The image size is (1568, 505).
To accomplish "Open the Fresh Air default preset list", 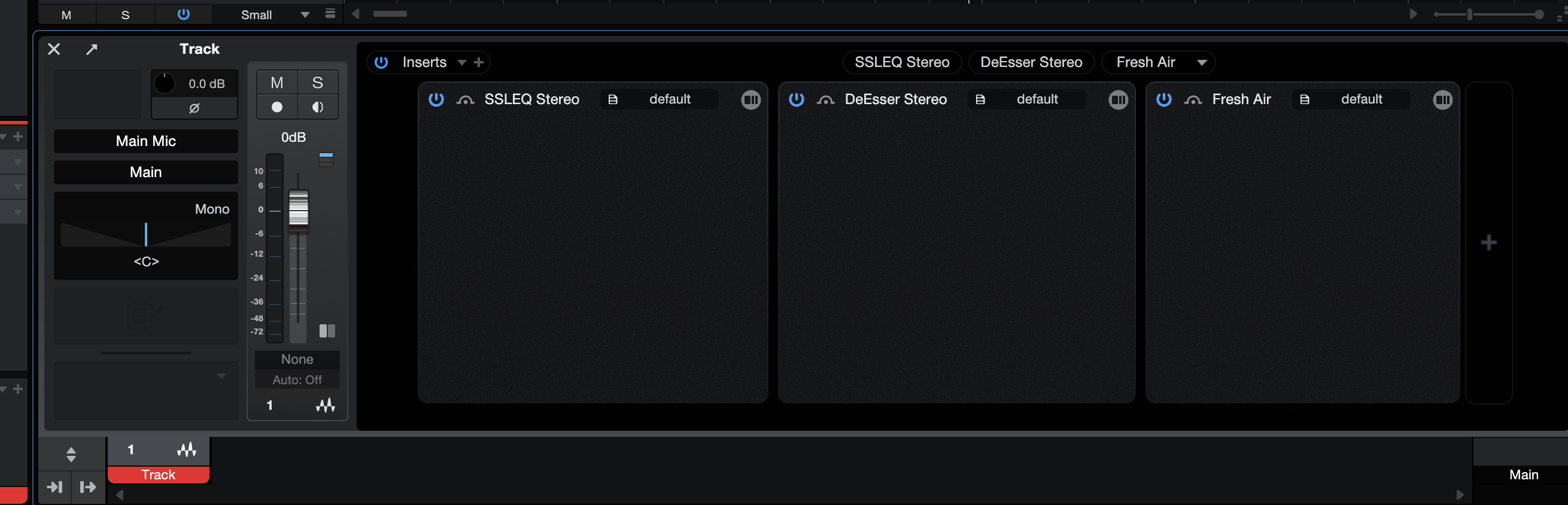I will point(1362,99).
